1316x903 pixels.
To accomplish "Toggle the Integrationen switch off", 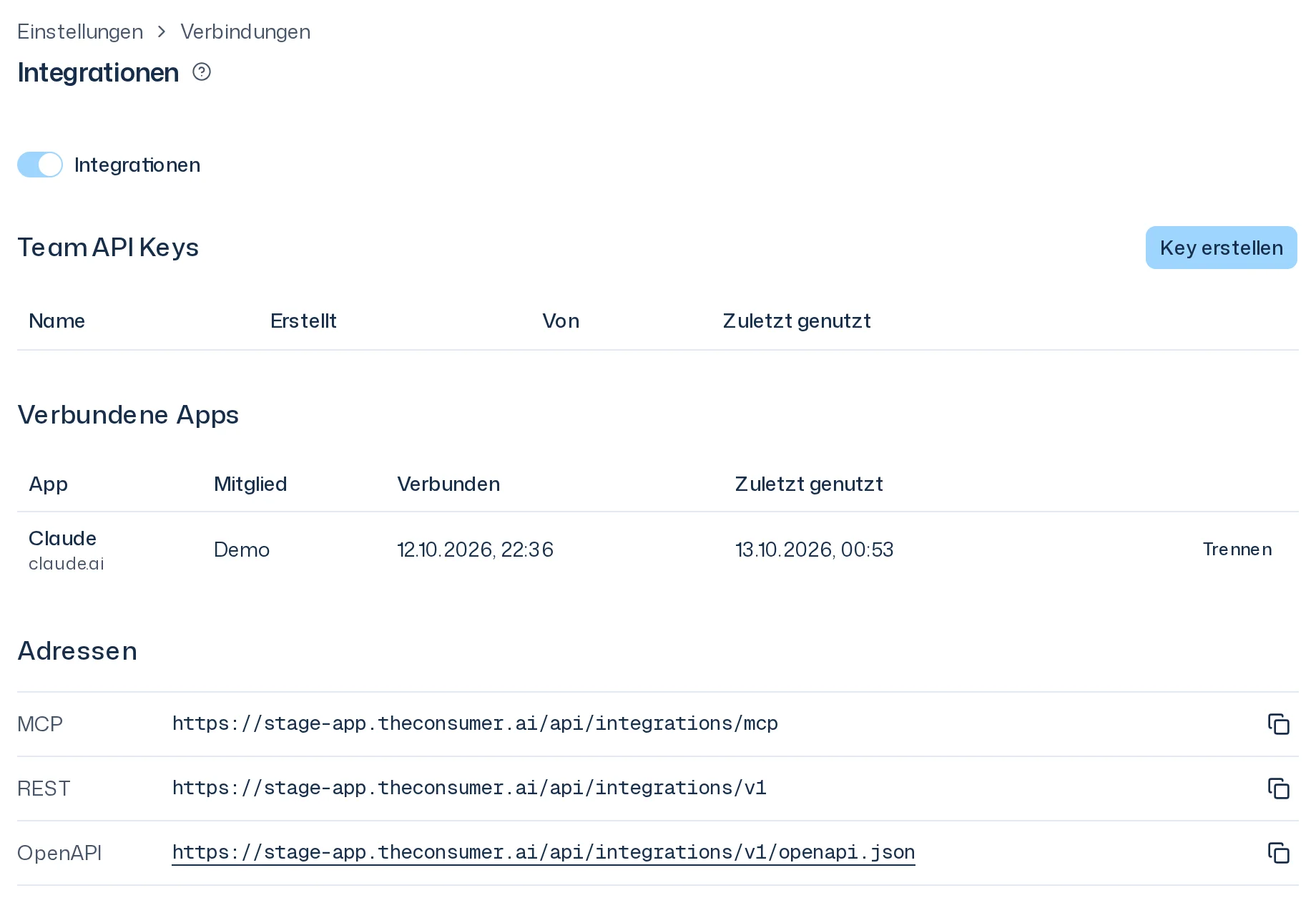I will (x=40, y=165).
